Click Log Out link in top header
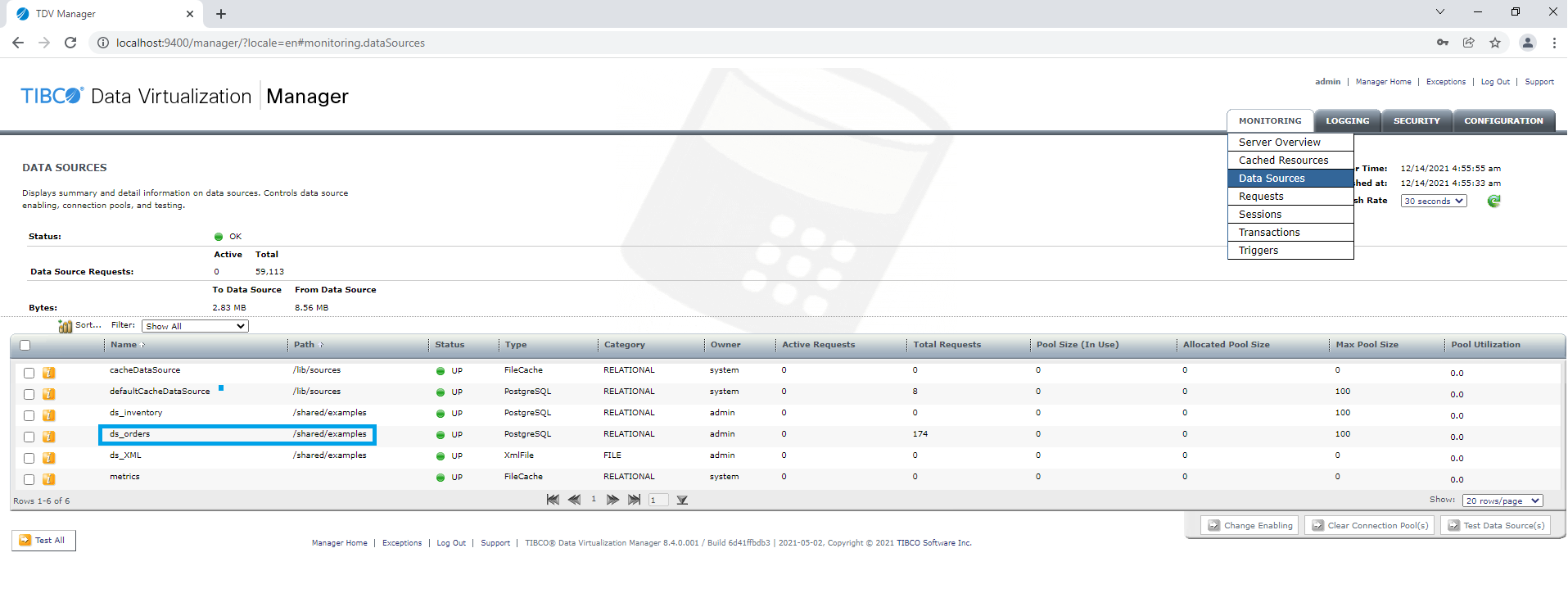 (x=1495, y=82)
